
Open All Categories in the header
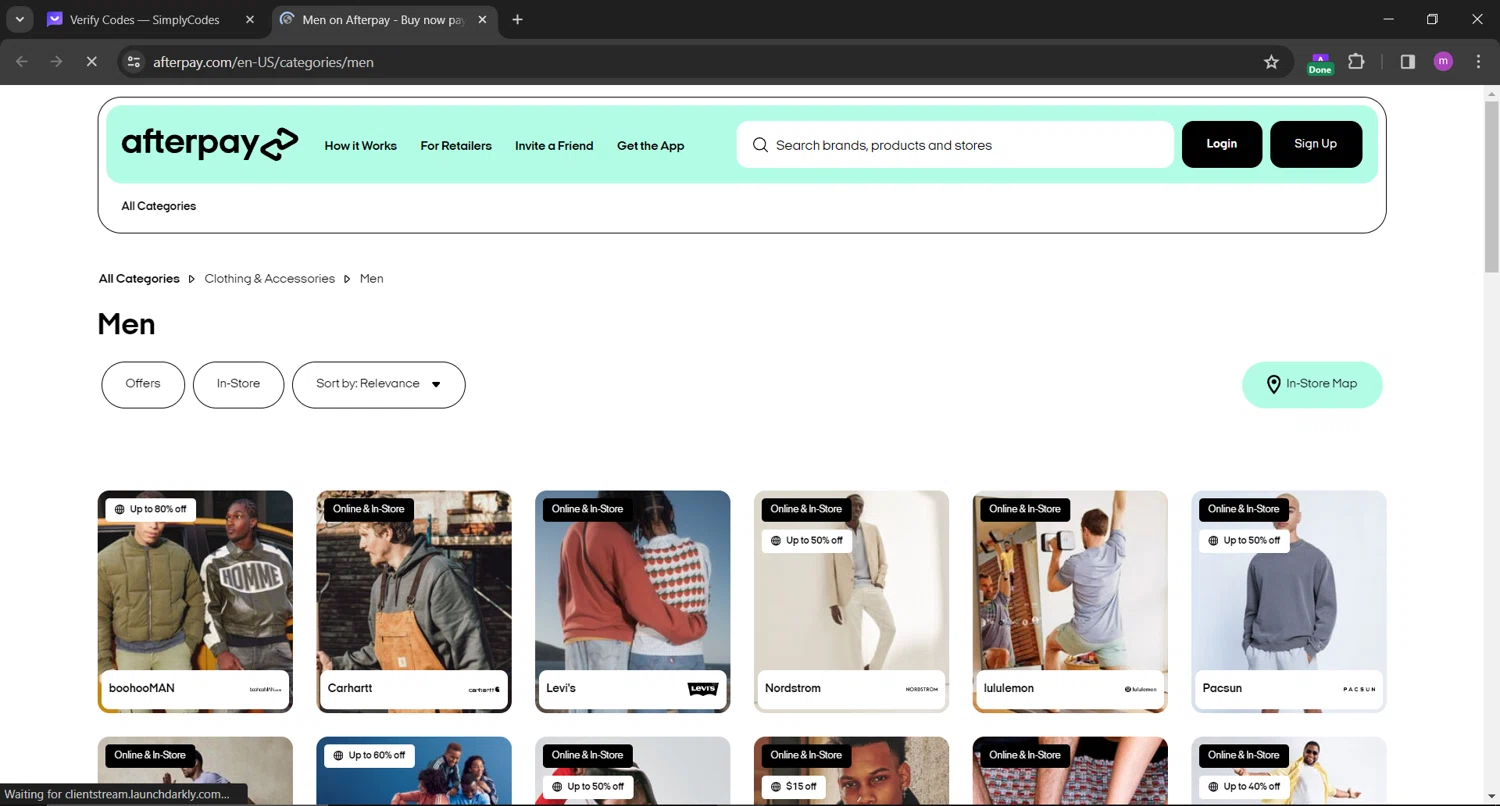pos(159,206)
